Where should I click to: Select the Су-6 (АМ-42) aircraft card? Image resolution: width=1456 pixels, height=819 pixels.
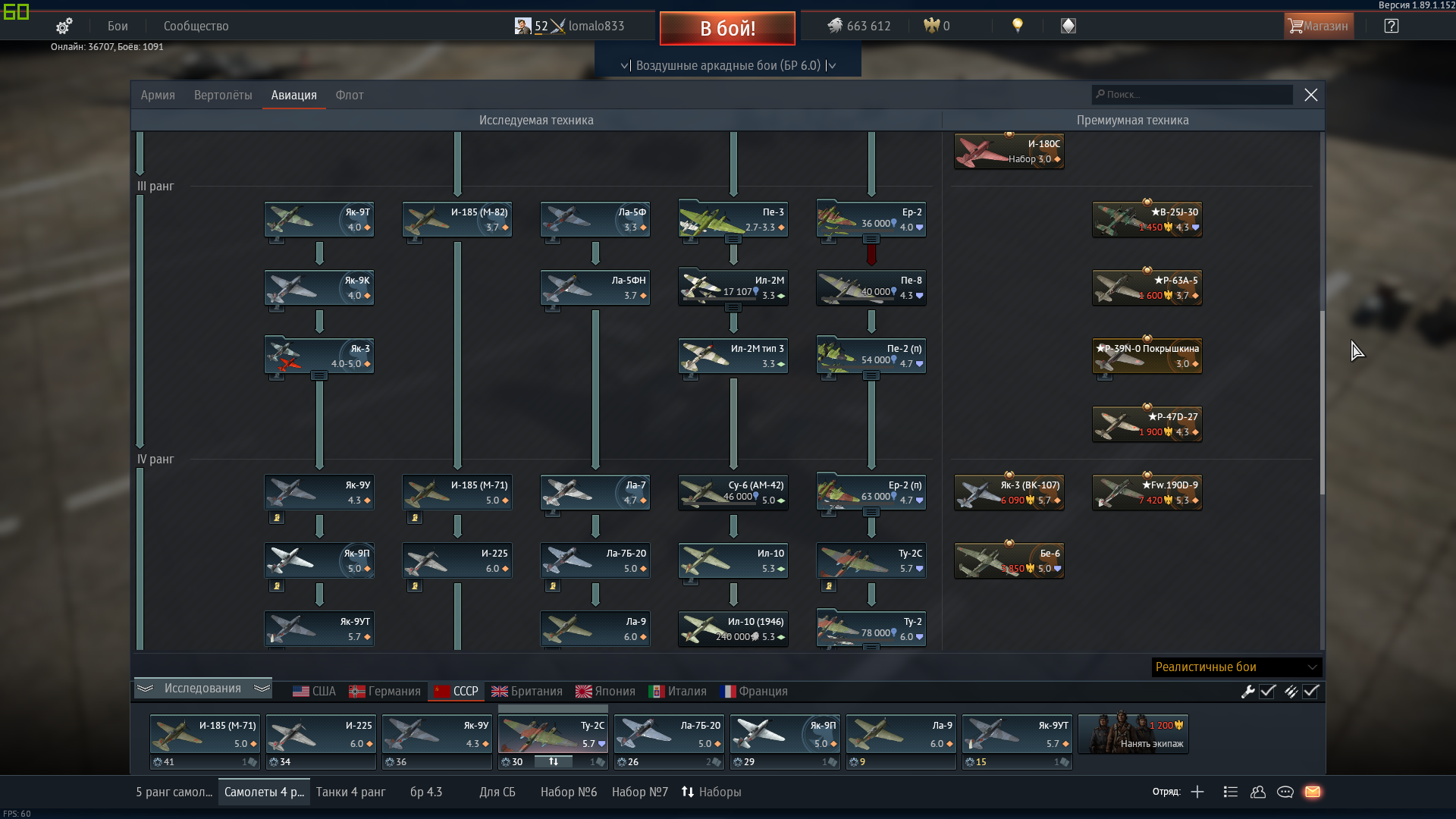tap(733, 493)
